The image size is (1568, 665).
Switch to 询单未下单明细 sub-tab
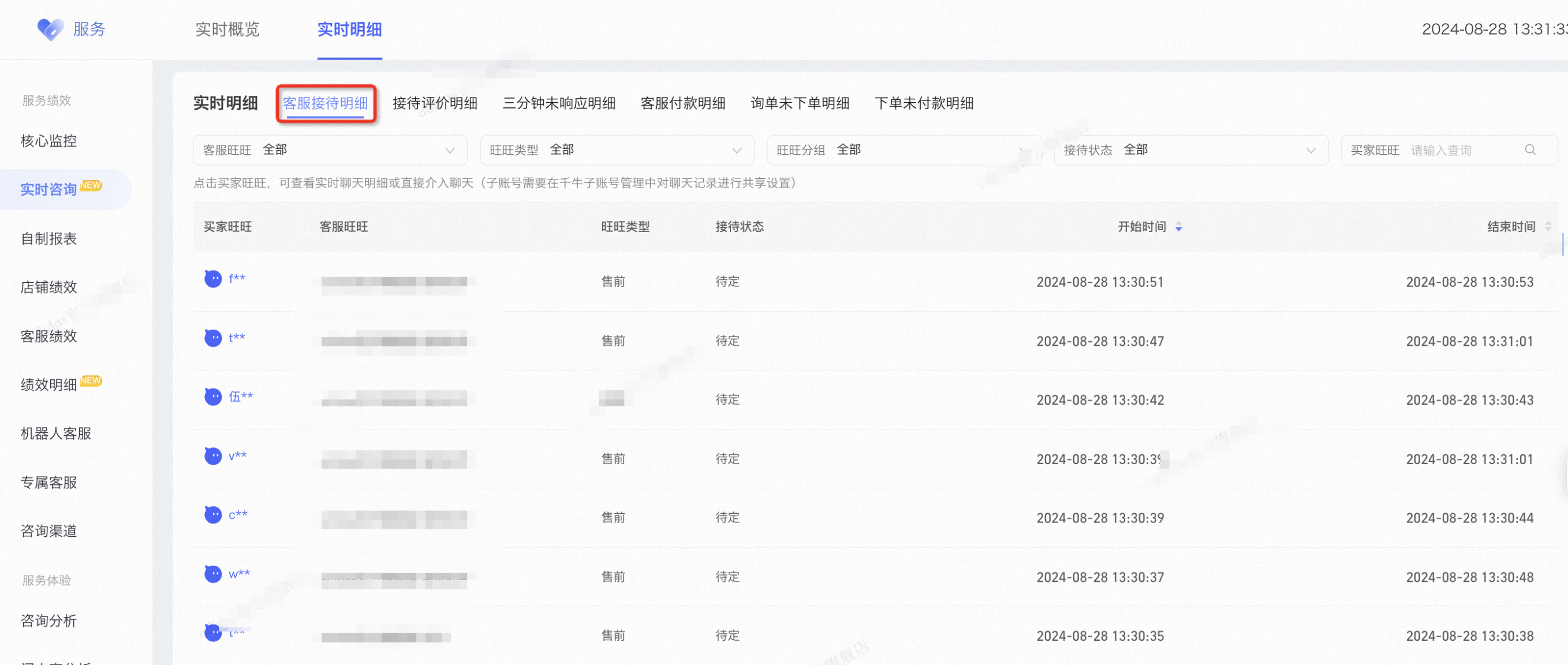(x=800, y=103)
